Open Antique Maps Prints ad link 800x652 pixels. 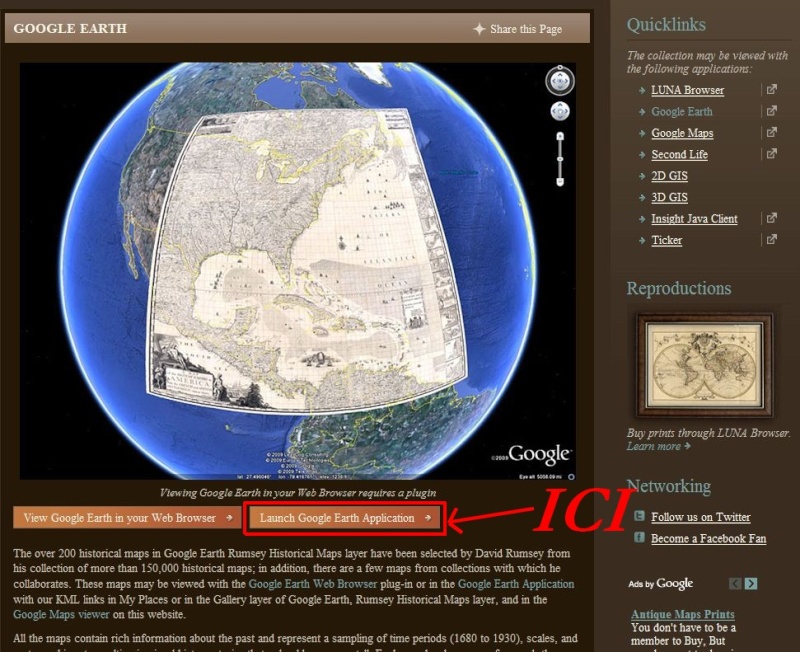tap(683, 614)
